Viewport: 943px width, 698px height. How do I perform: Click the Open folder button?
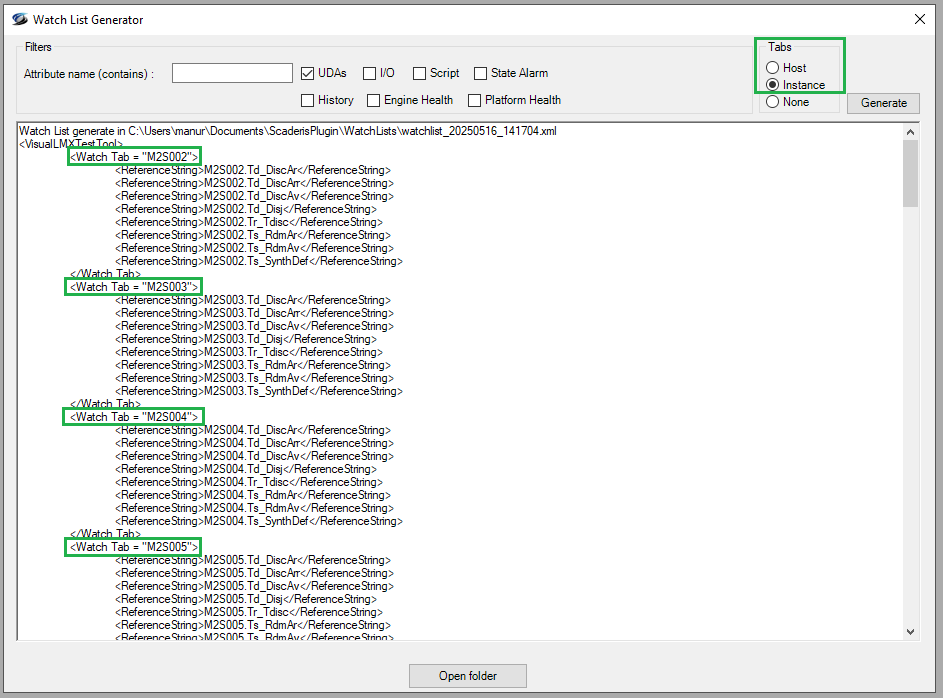click(467, 676)
